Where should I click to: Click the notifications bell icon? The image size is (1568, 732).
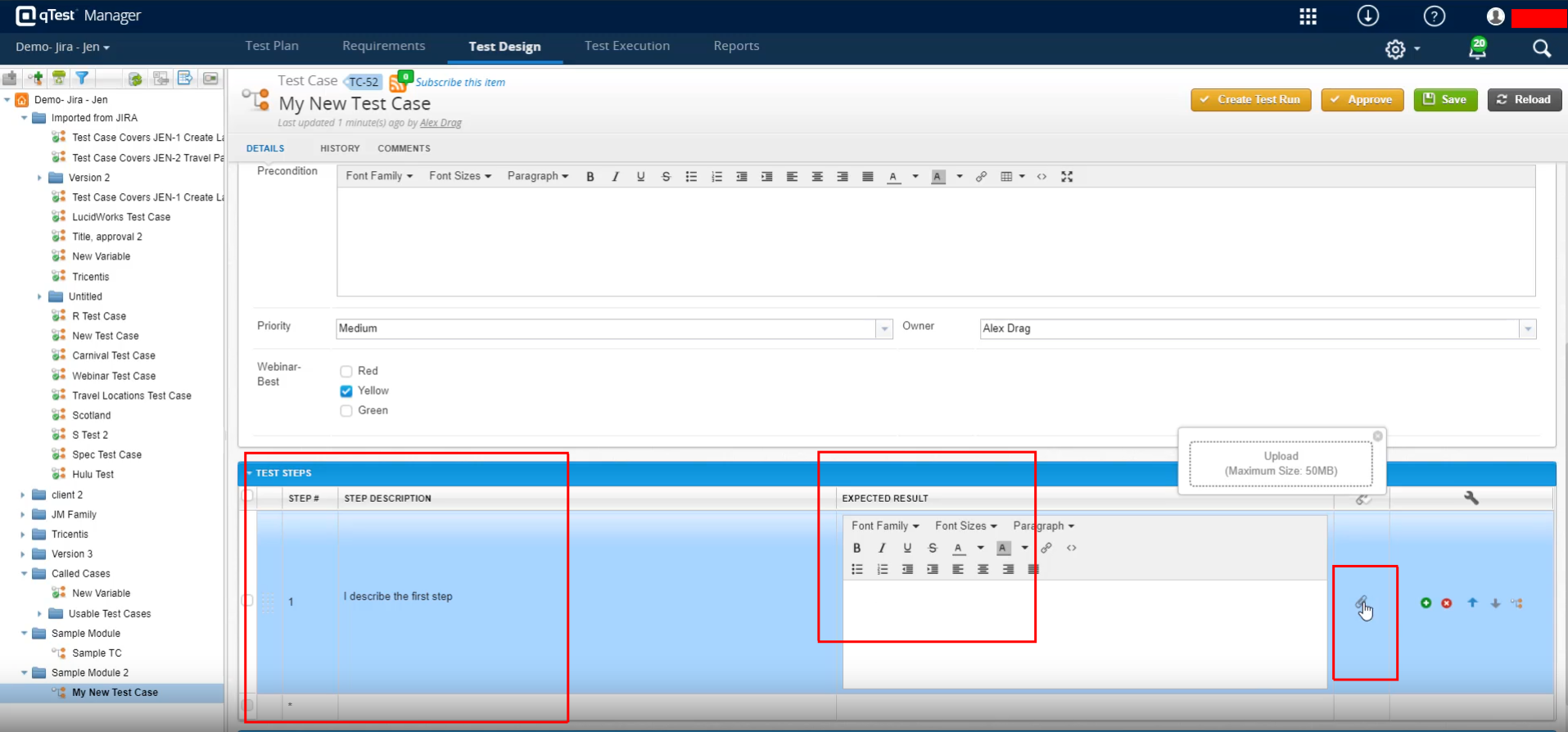(x=1477, y=49)
